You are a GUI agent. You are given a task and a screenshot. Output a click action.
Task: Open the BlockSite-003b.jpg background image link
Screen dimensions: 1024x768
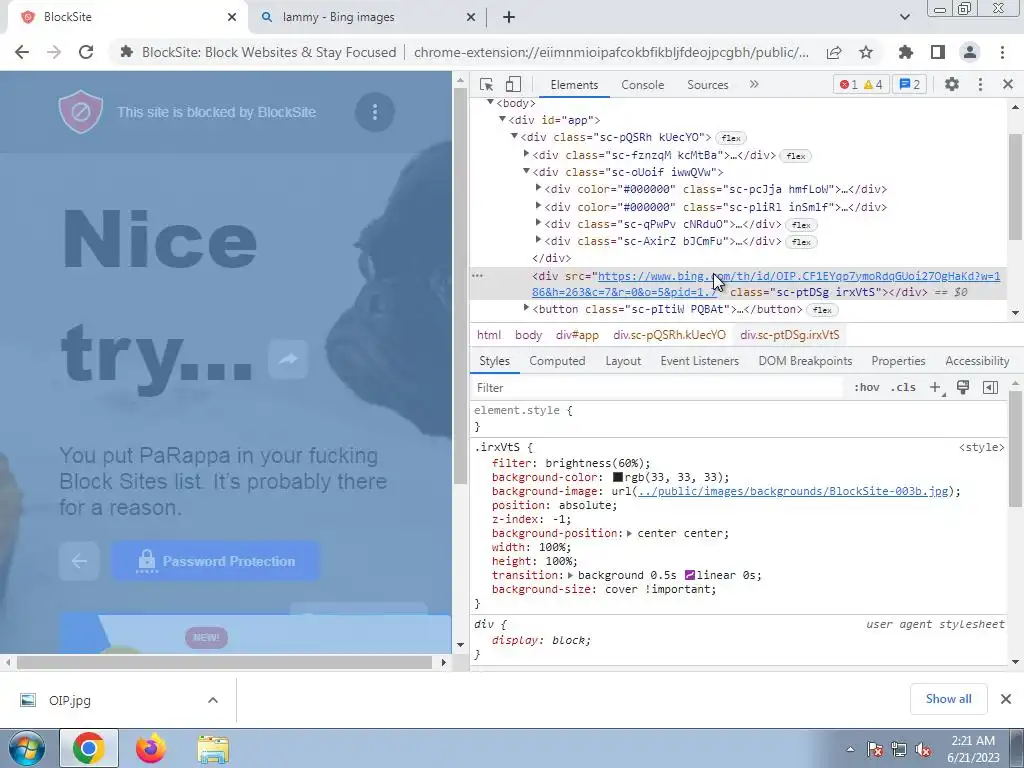[793, 491]
